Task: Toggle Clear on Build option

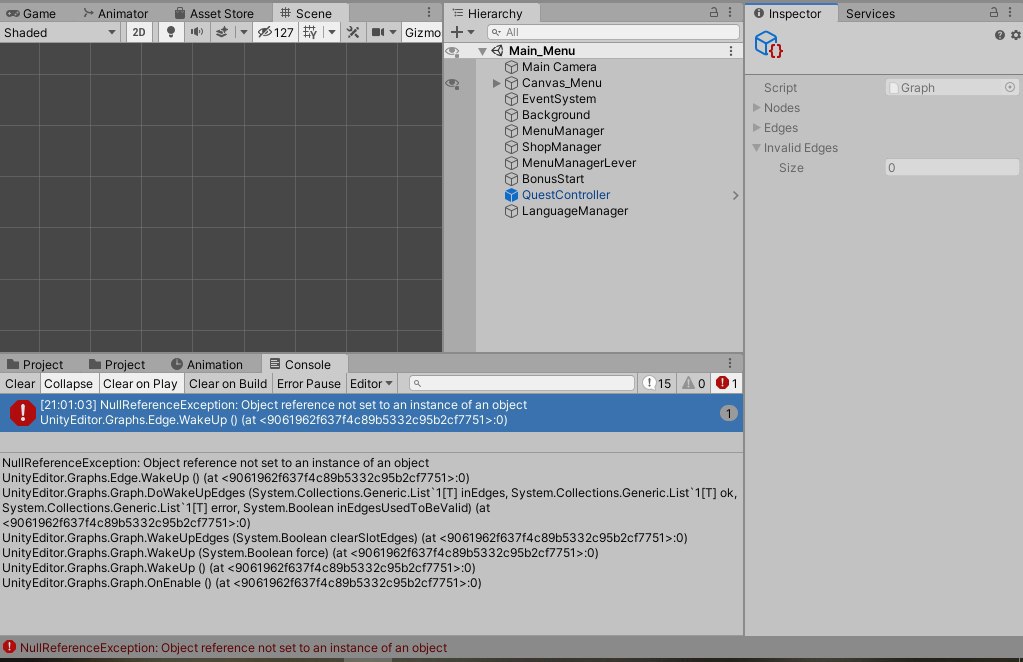Action: (x=228, y=384)
